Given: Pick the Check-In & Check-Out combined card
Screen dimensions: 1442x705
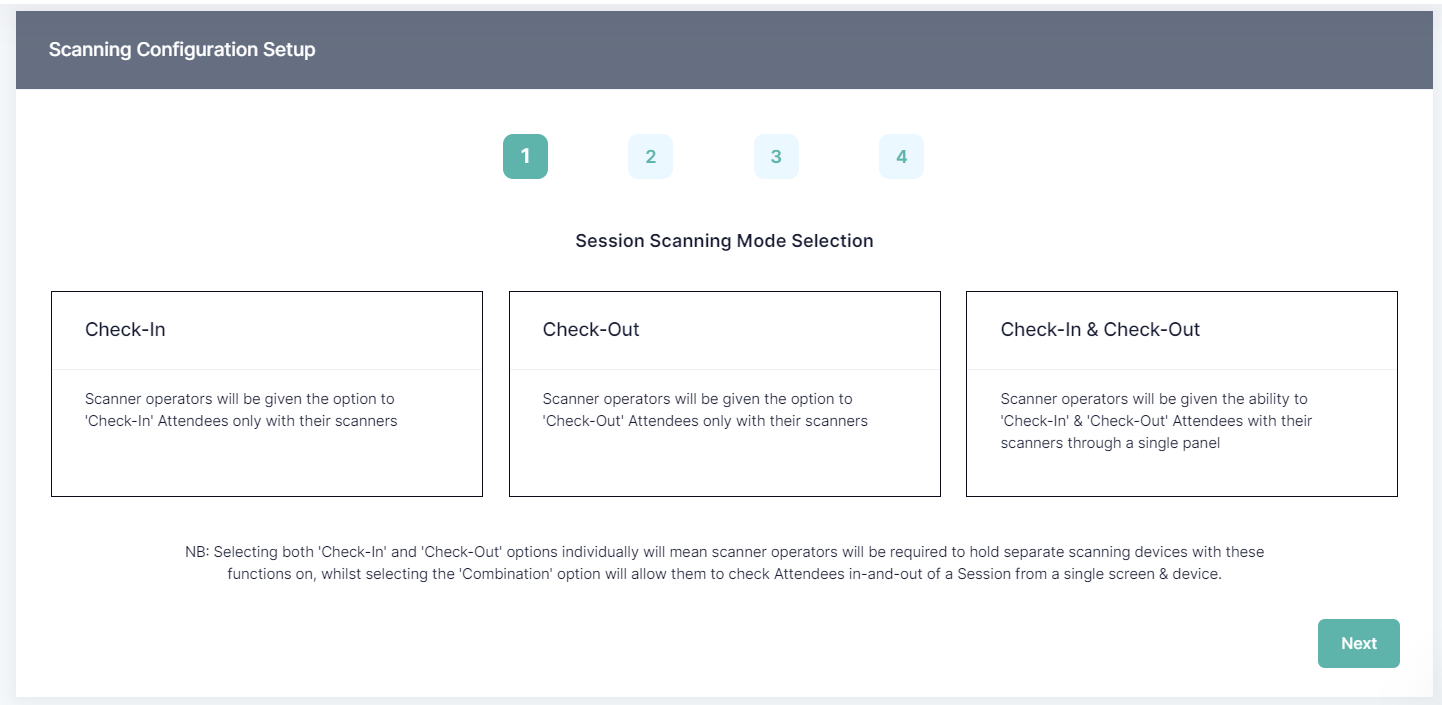Looking at the screenshot, I should [1181, 394].
